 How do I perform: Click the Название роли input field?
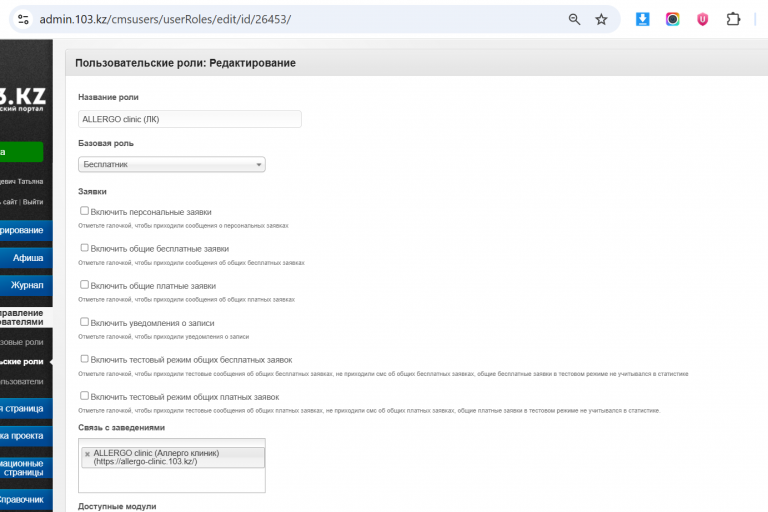[190, 119]
